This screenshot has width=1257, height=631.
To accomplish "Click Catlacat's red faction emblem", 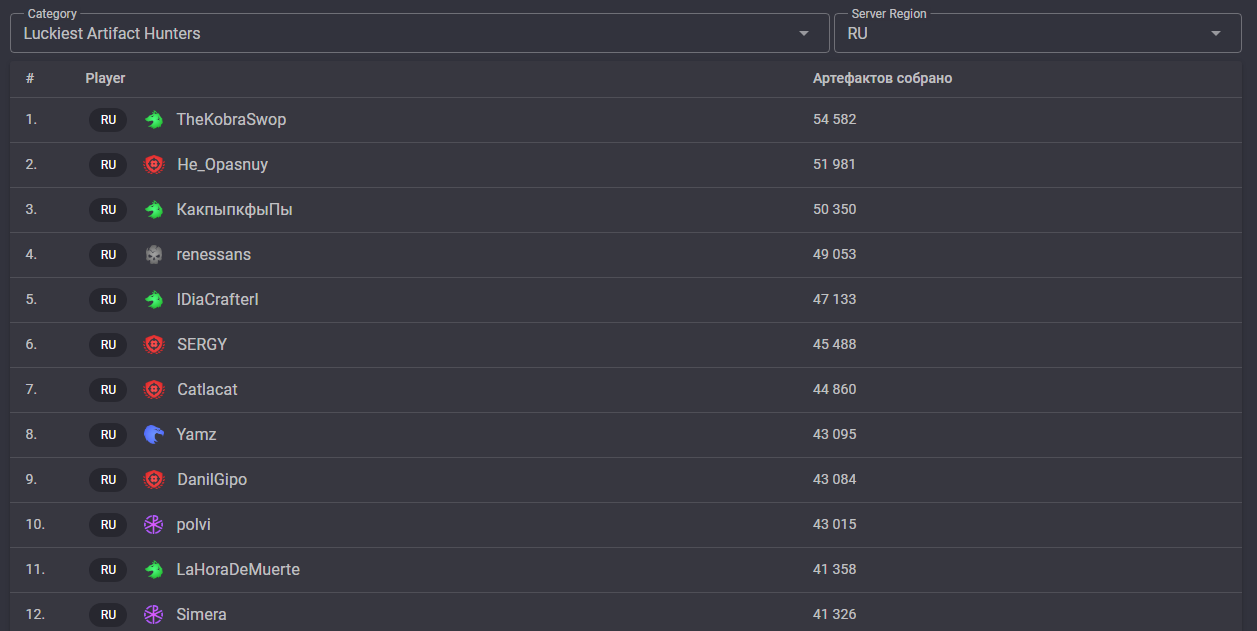I will [153, 390].
